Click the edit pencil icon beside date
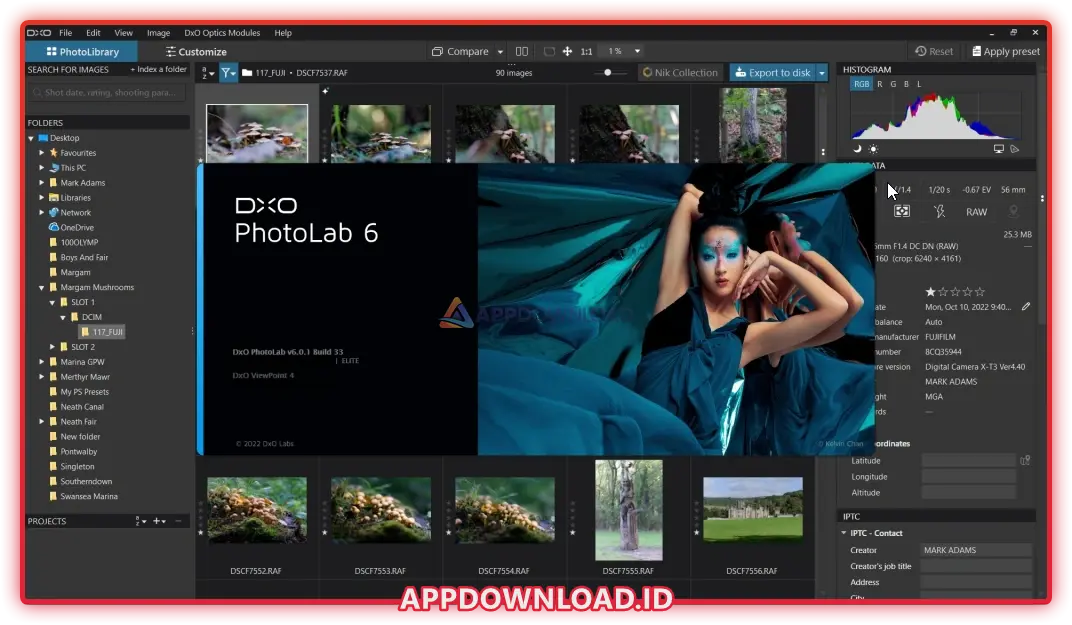 point(1026,307)
